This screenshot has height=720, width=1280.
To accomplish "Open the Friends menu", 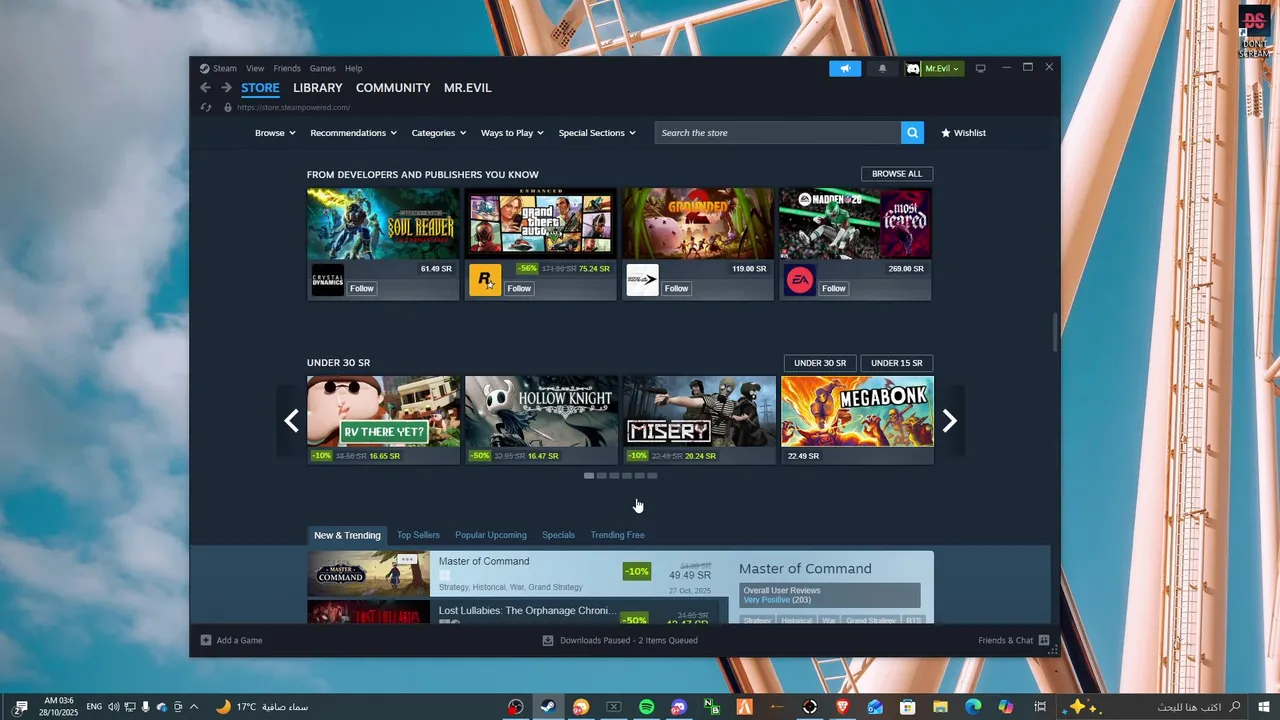I will tap(287, 68).
